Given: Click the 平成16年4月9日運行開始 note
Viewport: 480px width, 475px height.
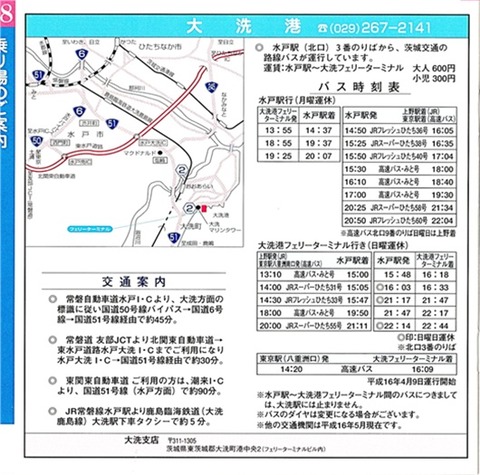Looking at the screenshot, I should [411, 381].
